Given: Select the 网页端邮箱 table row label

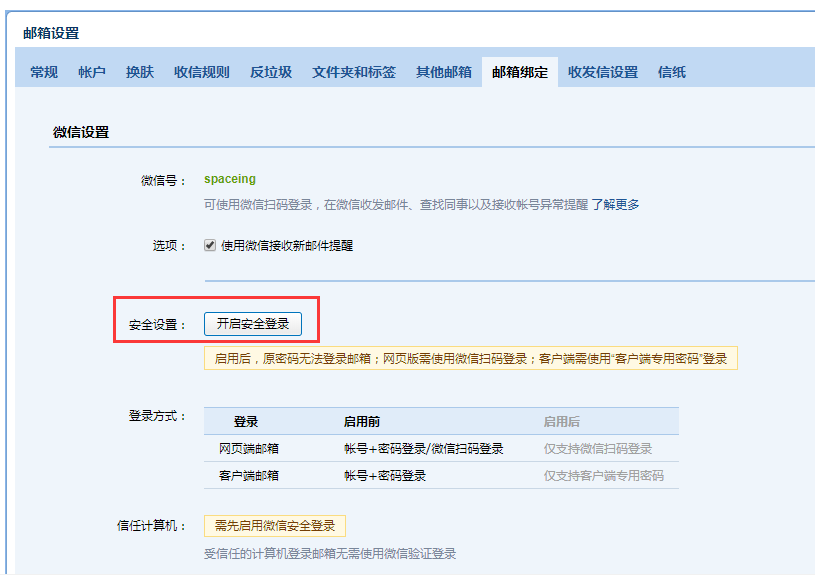Looking at the screenshot, I should coord(249,449).
